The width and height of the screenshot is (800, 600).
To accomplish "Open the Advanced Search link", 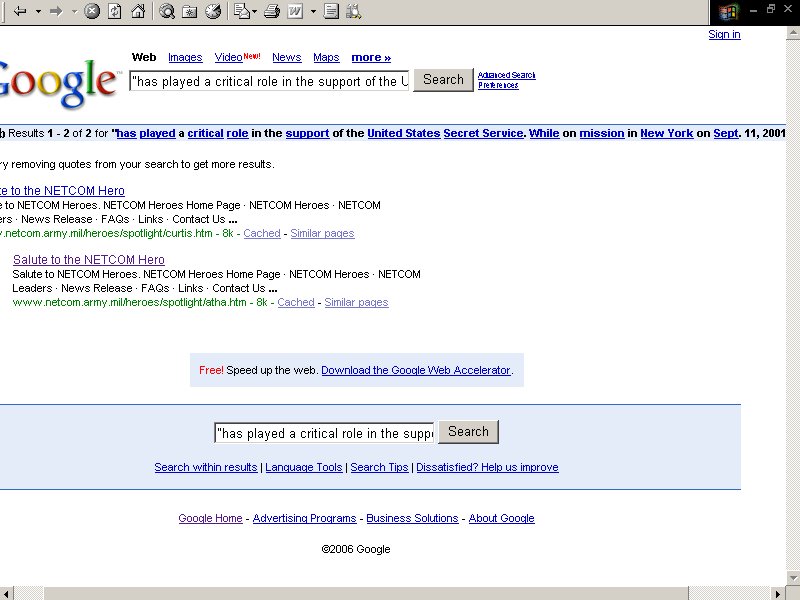I will click(x=507, y=75).
